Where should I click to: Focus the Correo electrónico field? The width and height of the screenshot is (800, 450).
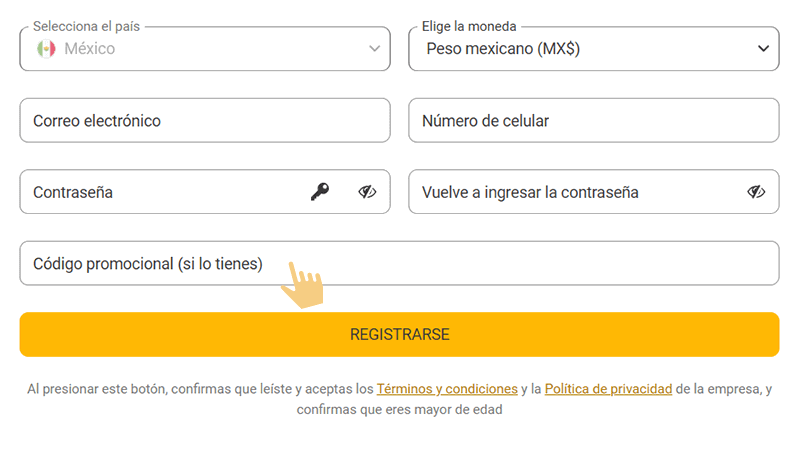(x=205, y=121)
